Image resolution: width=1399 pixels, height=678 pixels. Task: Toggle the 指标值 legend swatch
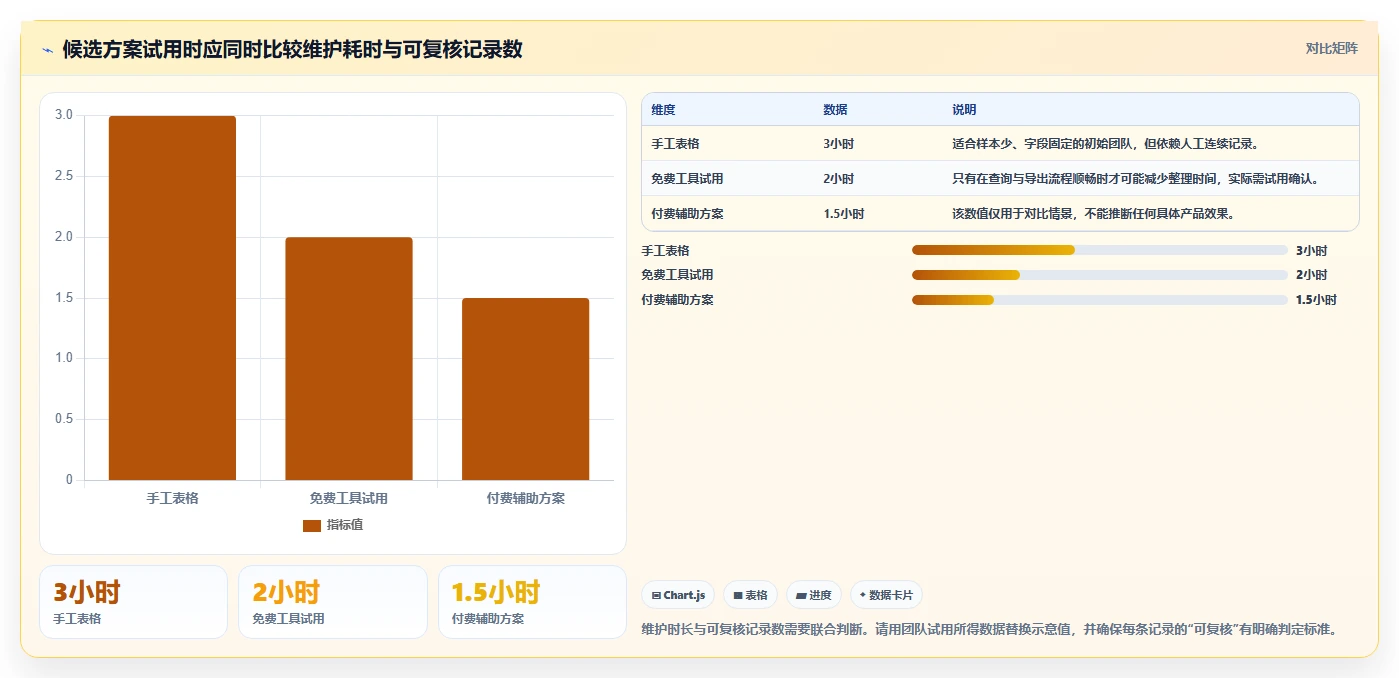click(312, 525)
